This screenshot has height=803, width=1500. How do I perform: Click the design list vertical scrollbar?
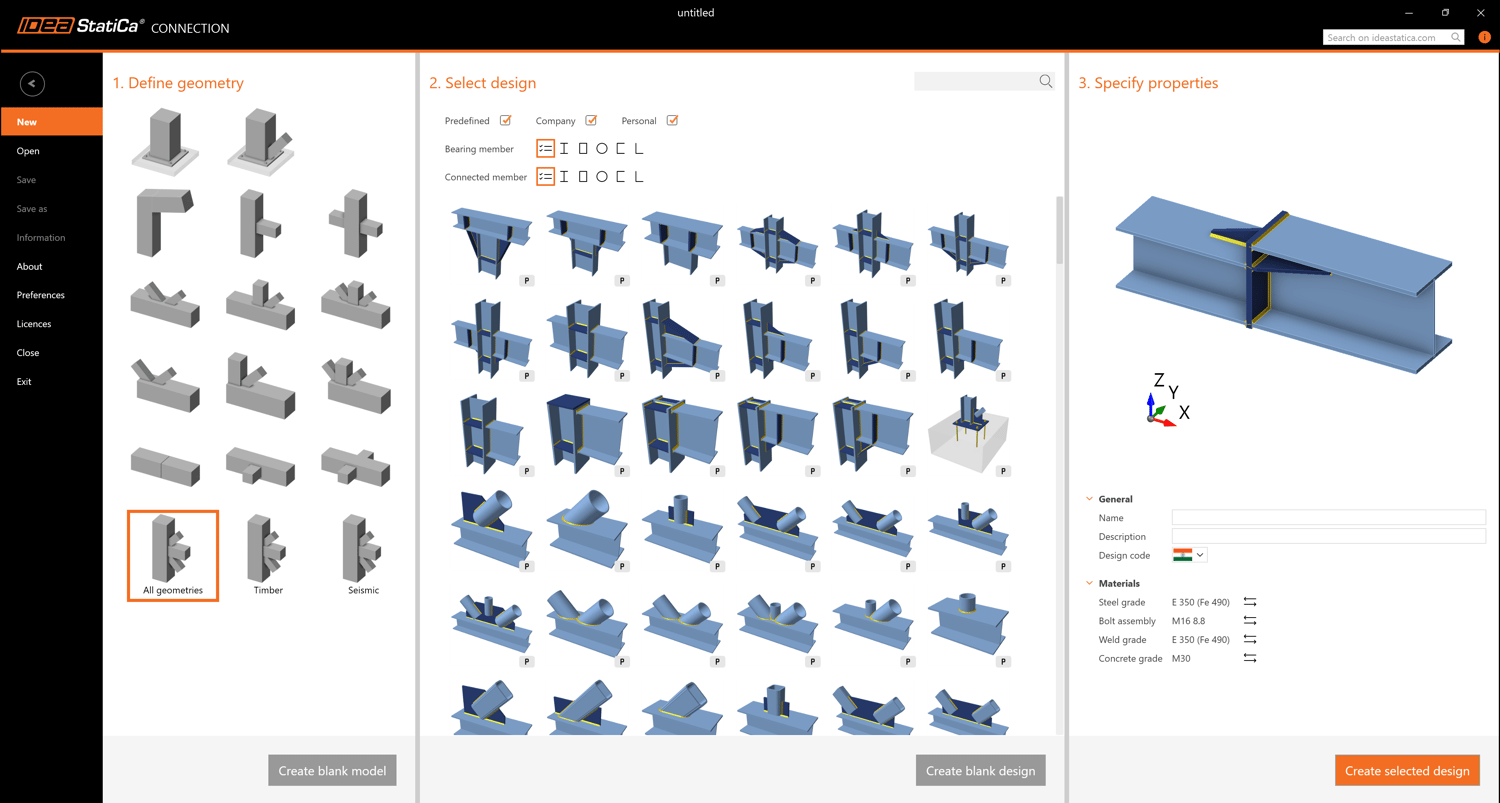point(1059,230)
